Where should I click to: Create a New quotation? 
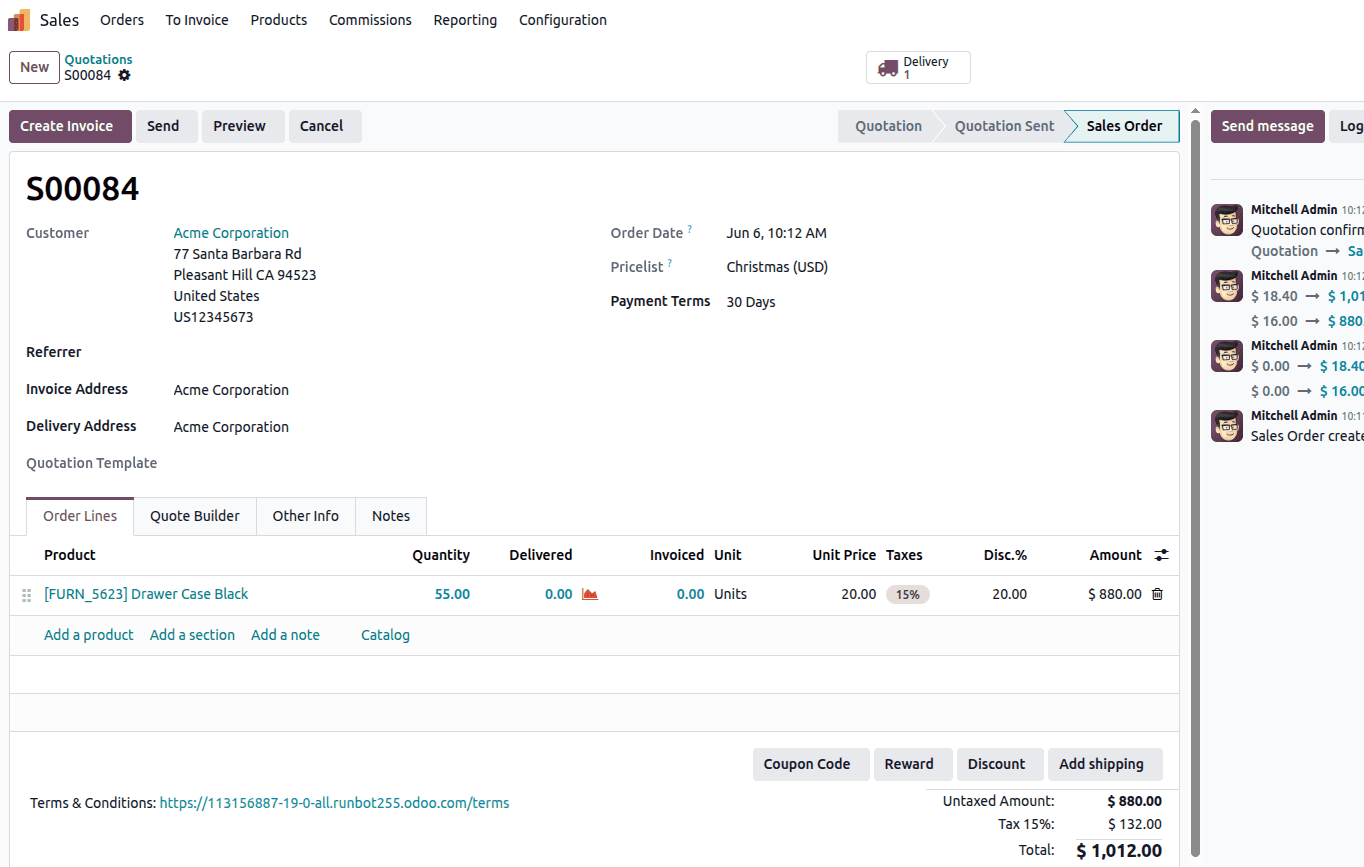(x=34, y=67)
